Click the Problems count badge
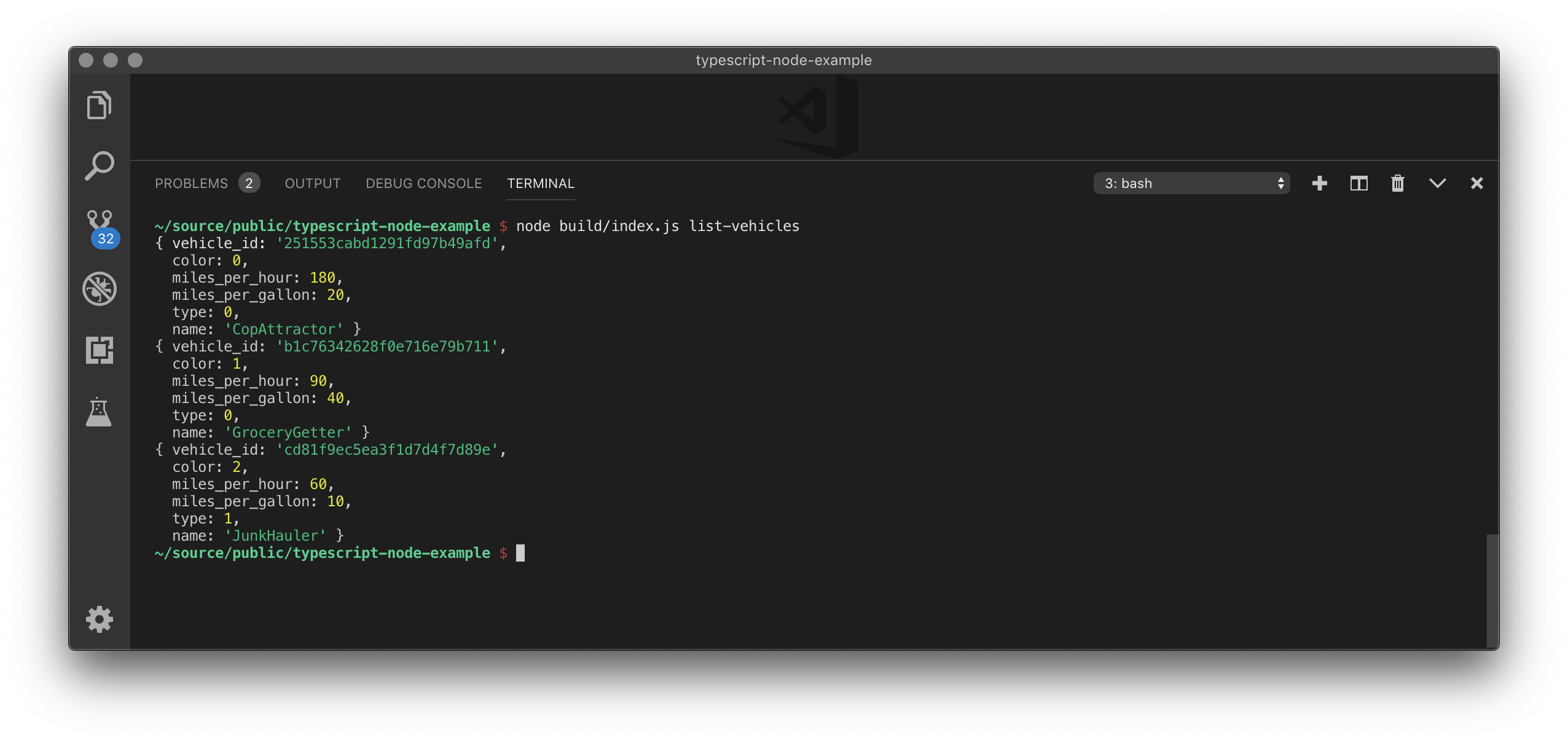This screenshot has height=741, width=1568. (249, 183)
